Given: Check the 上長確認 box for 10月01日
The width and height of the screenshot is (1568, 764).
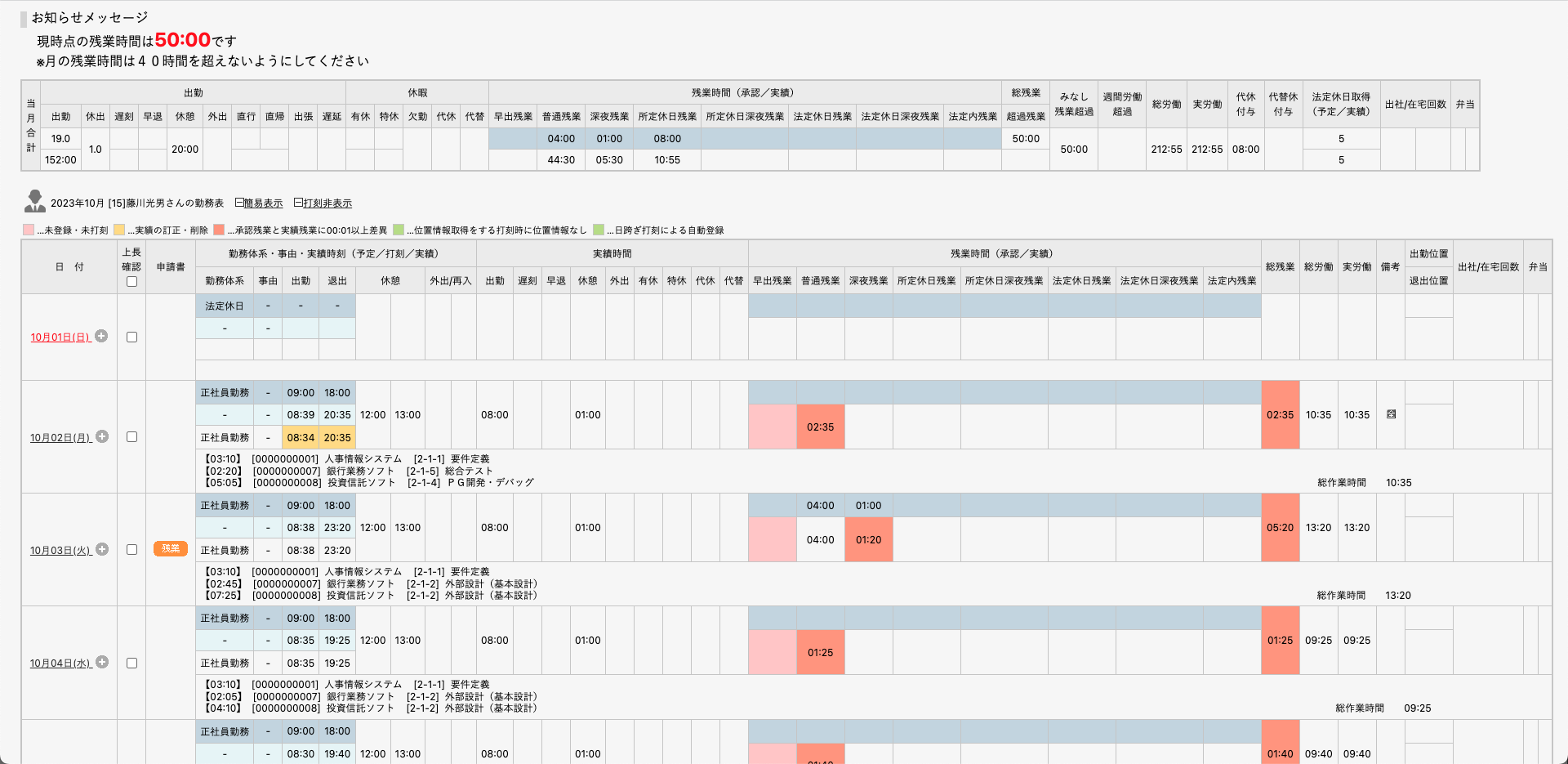Looking at the screenshot, I should 131,337.
